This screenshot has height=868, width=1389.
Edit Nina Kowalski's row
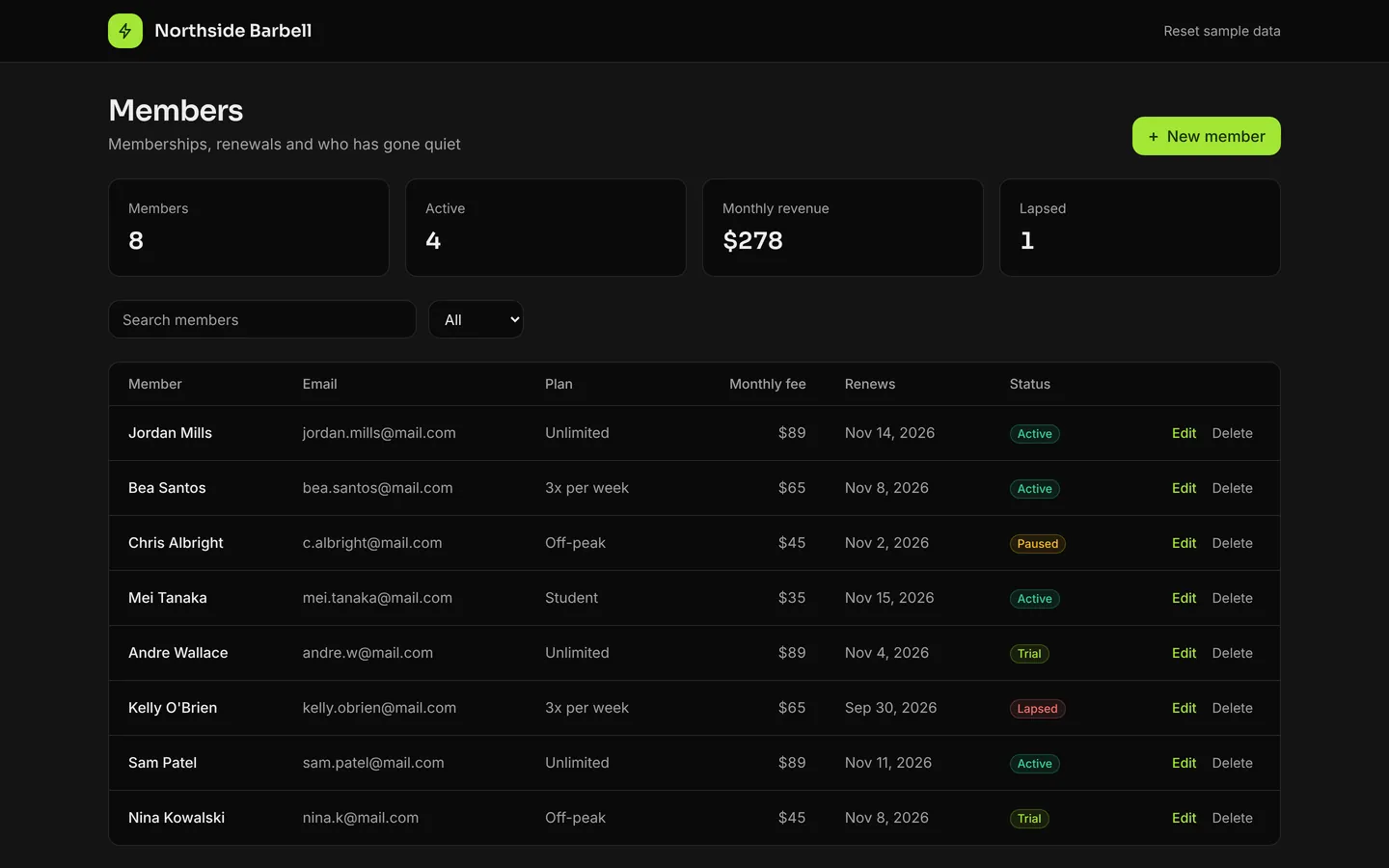(1184, 818)
